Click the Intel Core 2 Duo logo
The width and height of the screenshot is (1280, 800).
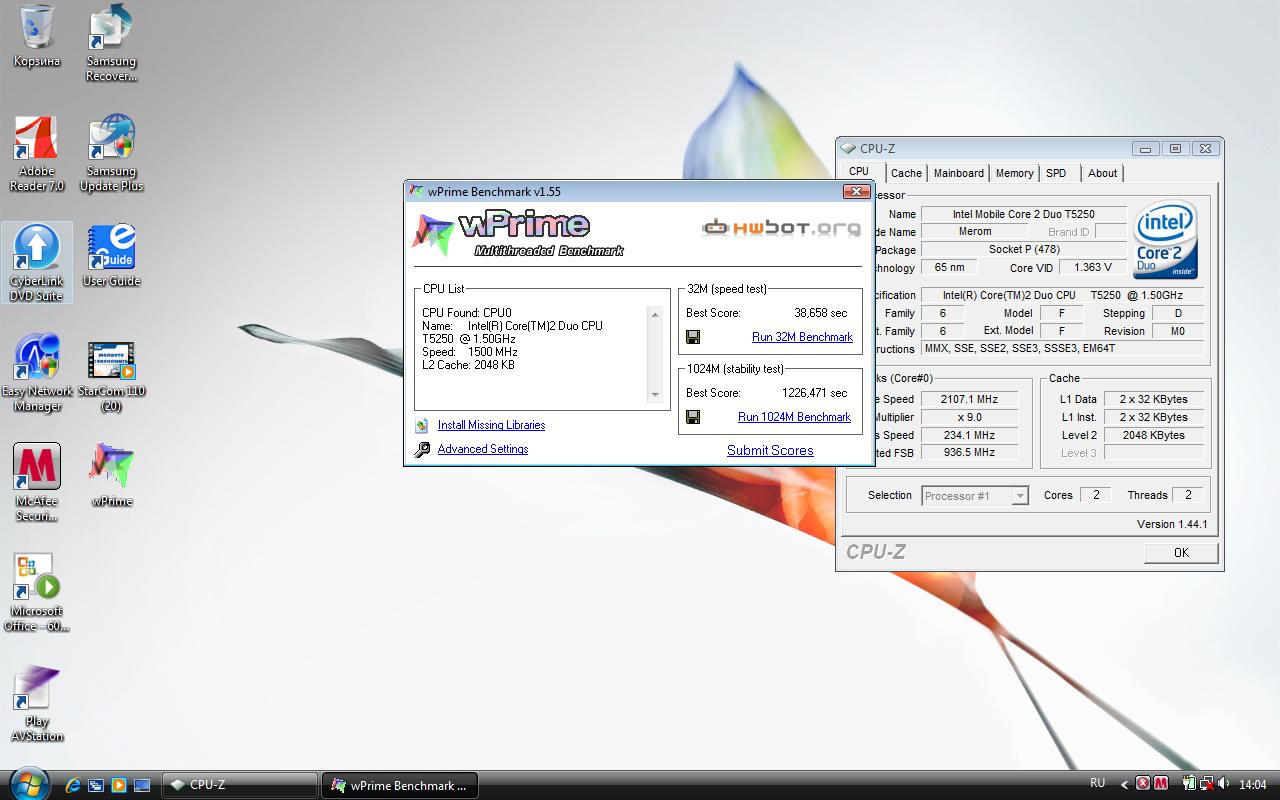1166,241
